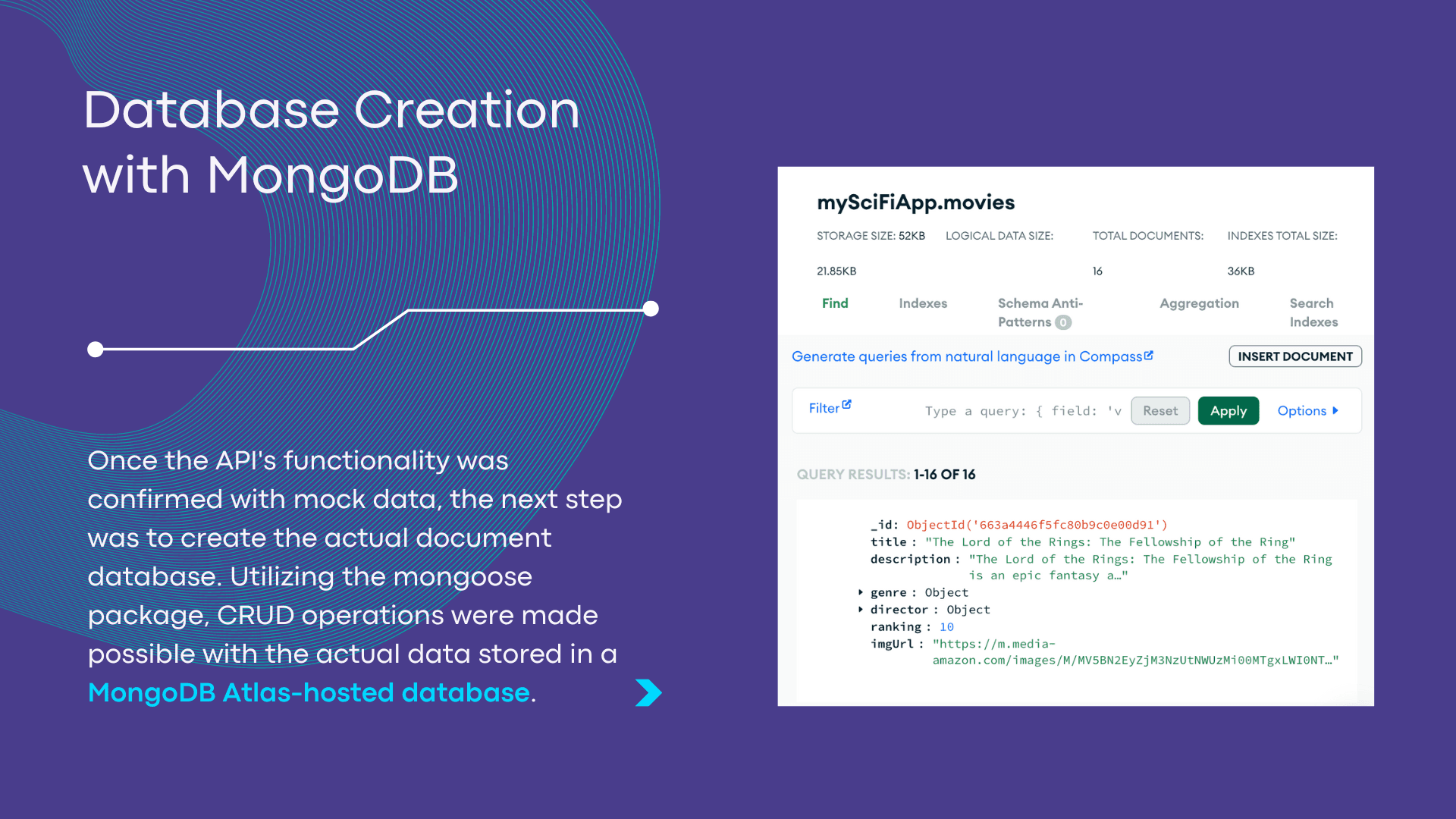Viewport: 1456px width, 819px height.
Task: Click the description field value text
Action: click(1150, 567)
